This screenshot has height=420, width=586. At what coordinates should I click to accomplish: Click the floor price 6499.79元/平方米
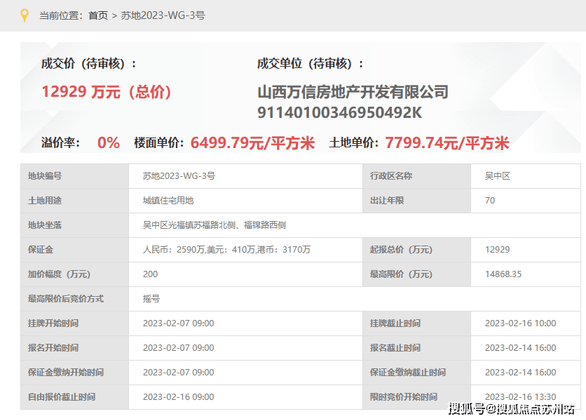pyautogui.click(x=253, y=143)
